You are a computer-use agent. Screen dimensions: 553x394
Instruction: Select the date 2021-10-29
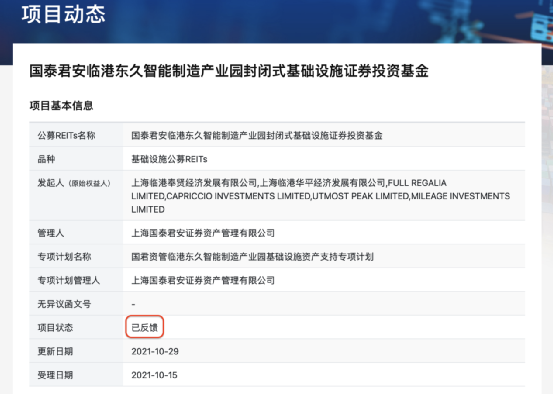(x=155, y=351)
